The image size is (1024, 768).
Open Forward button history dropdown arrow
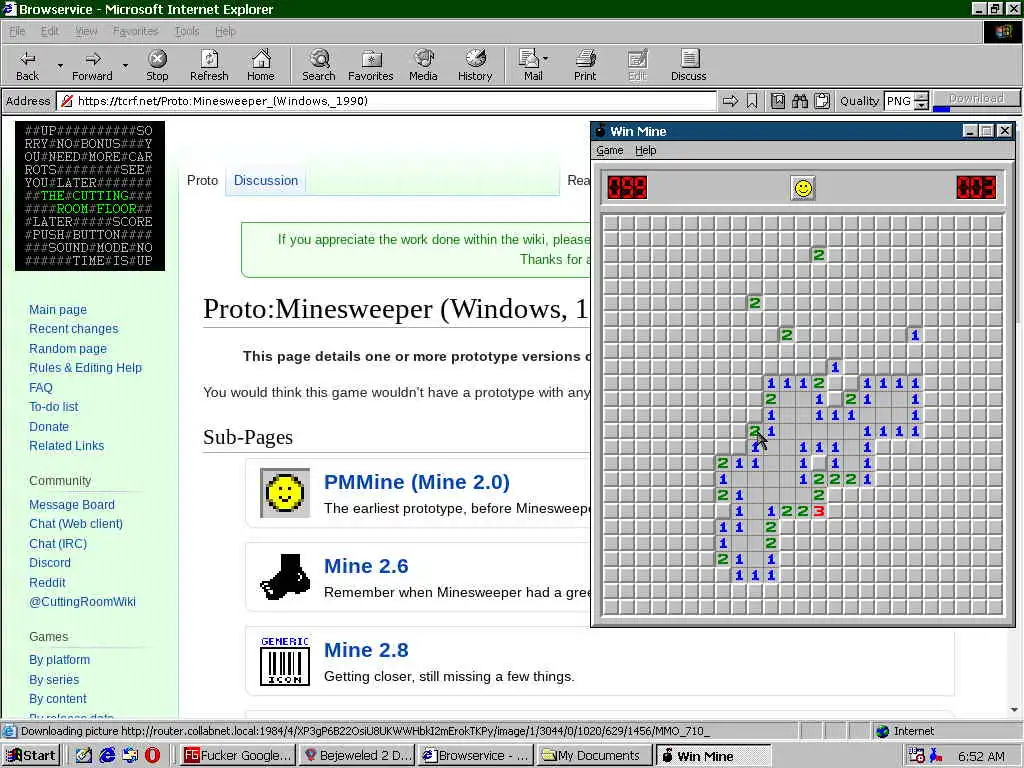(125, 66)
